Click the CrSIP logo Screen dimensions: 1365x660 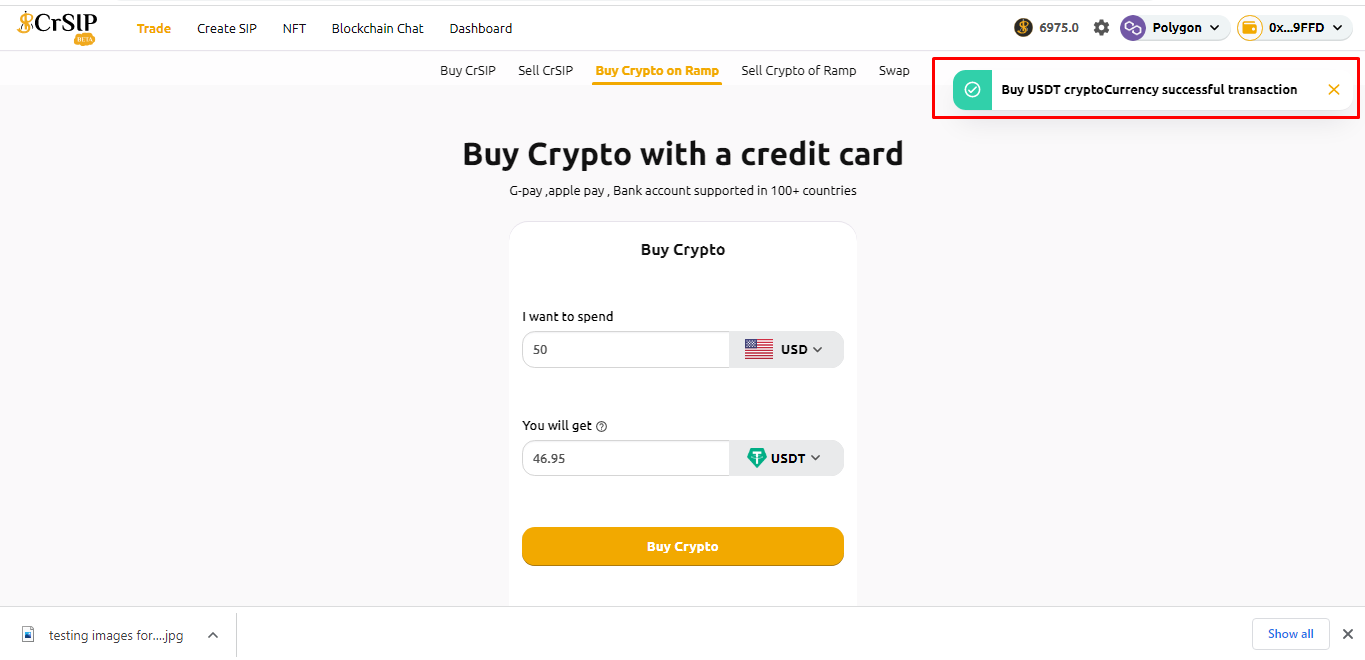point(57,27)
